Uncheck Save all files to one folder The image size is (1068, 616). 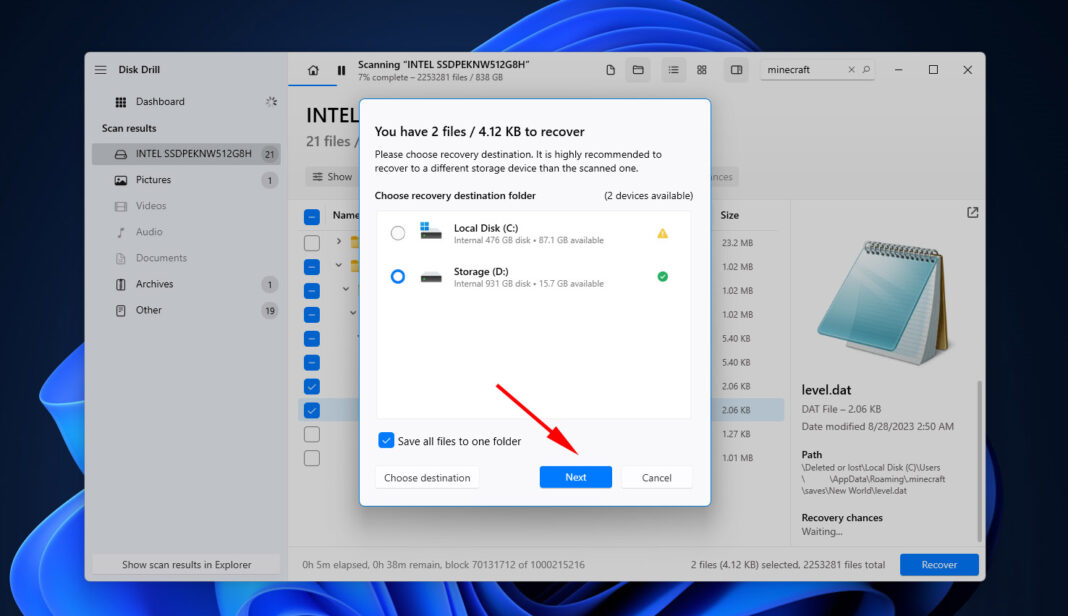coord(387,441)
